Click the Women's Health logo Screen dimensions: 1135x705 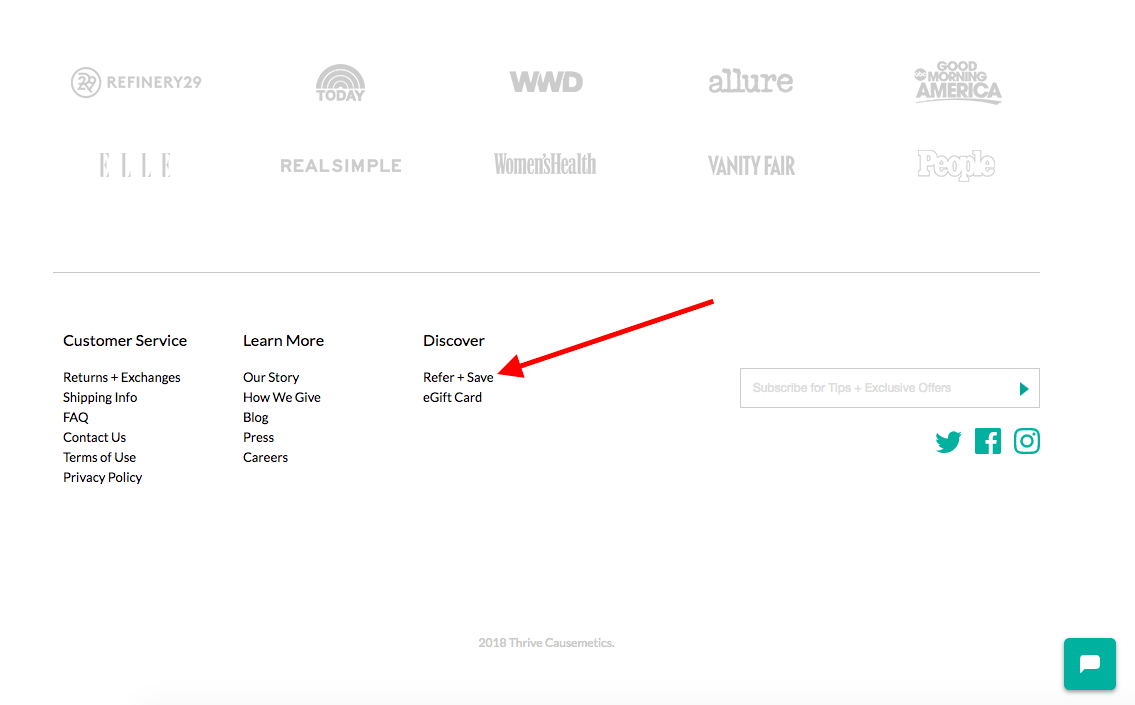pos(545,164)
